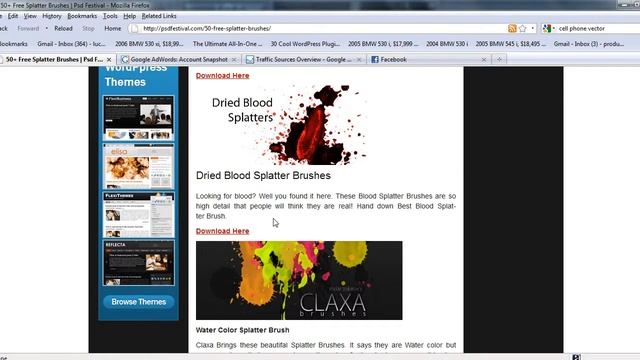640x360 pixels.
Task: Open the Reflecta theme thumbnail
Action: [138, 263]
